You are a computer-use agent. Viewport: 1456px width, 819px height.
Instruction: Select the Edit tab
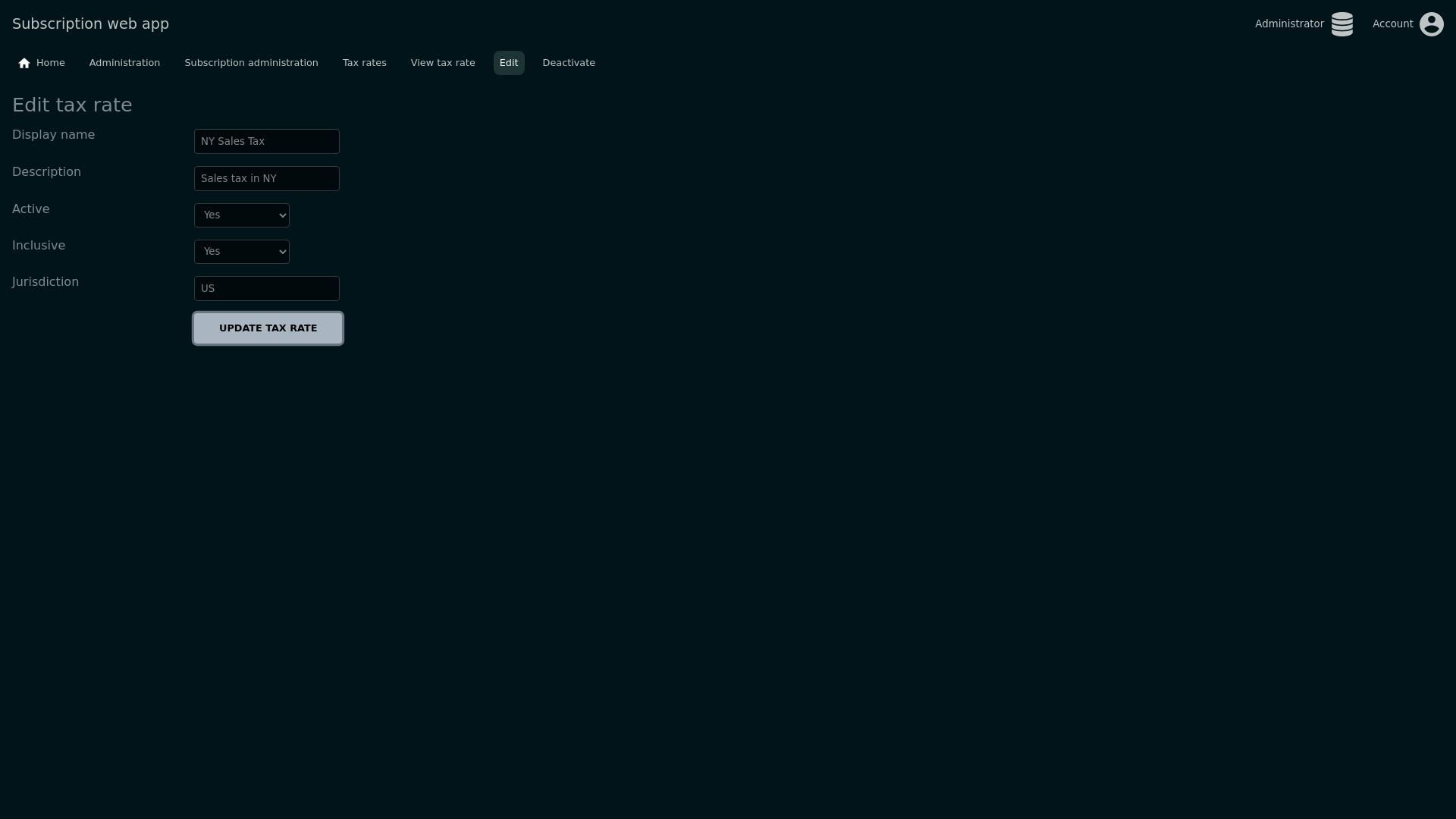tap(509, 63)
